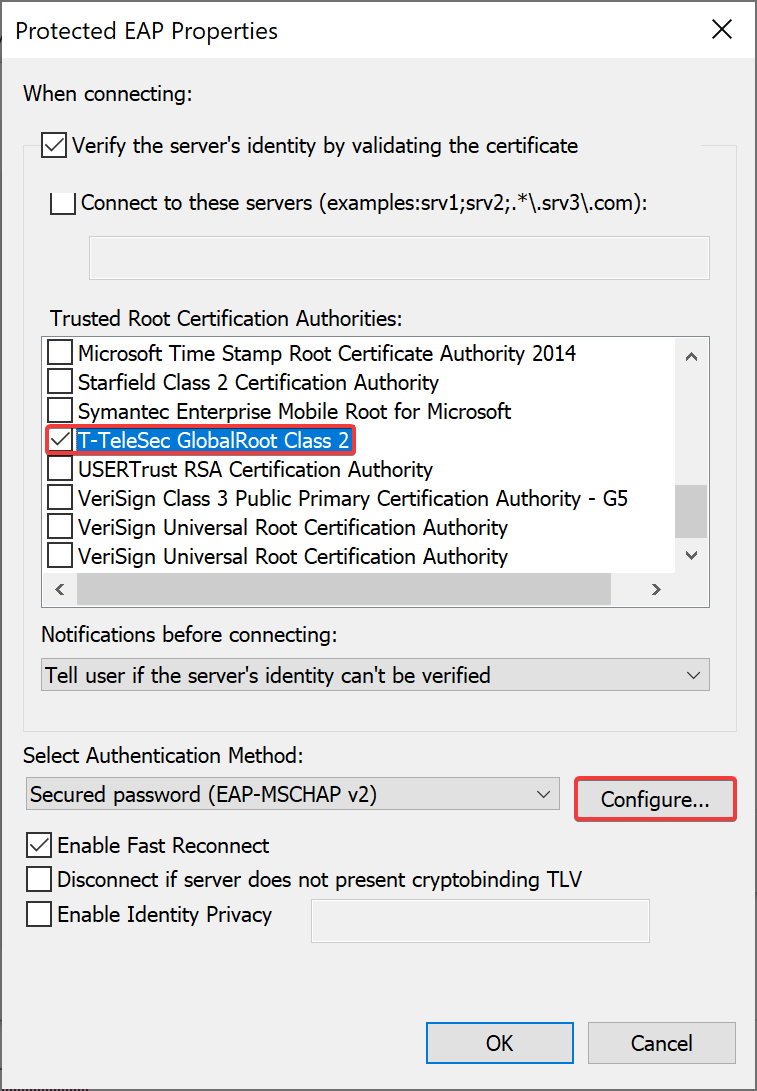Click the Identity Privacy text field

[x=480, y=921]
